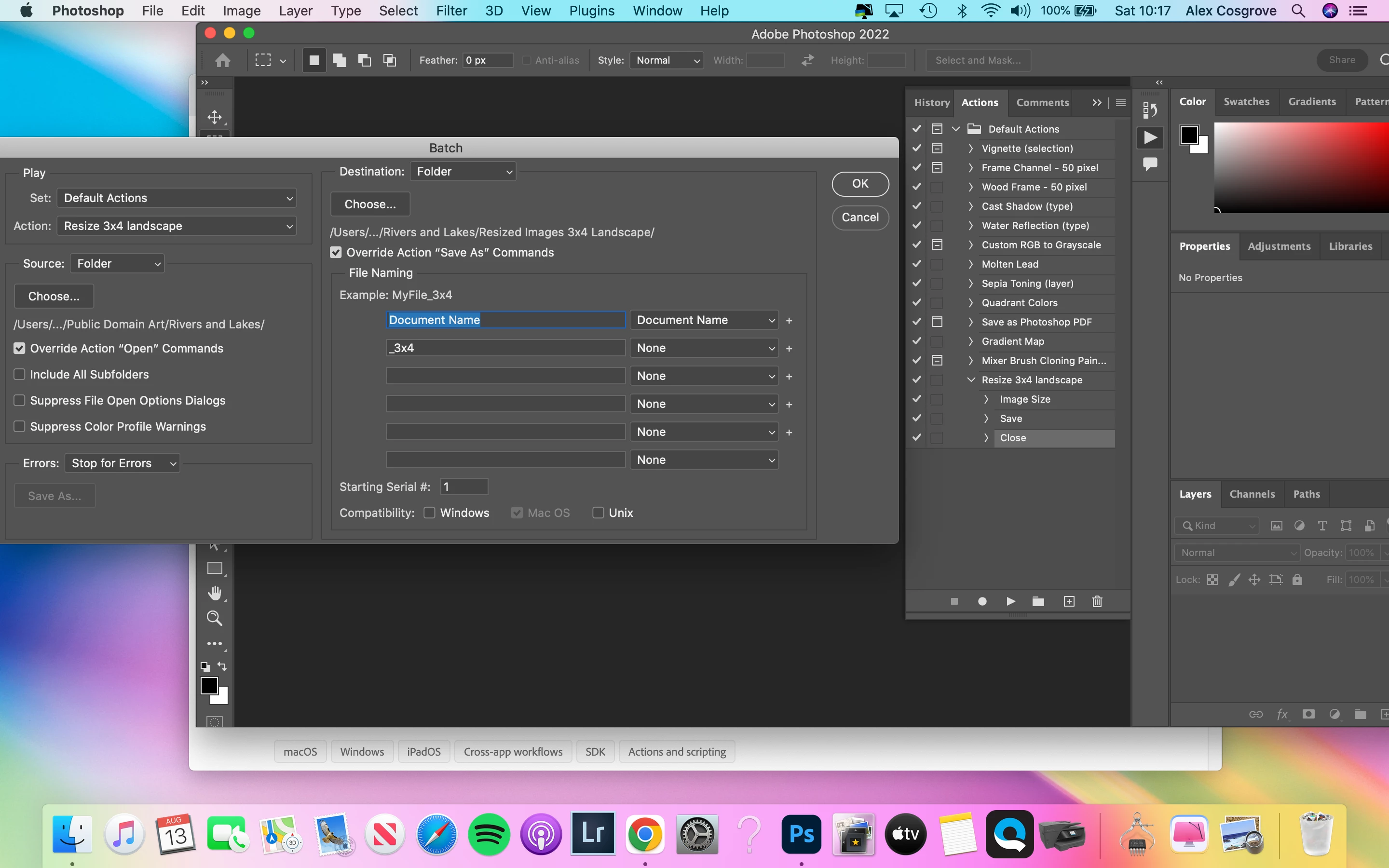The width and height of the screenshot is (1389, 868).
Task: Click the Choose button under Destination
Action: (370, 204)
